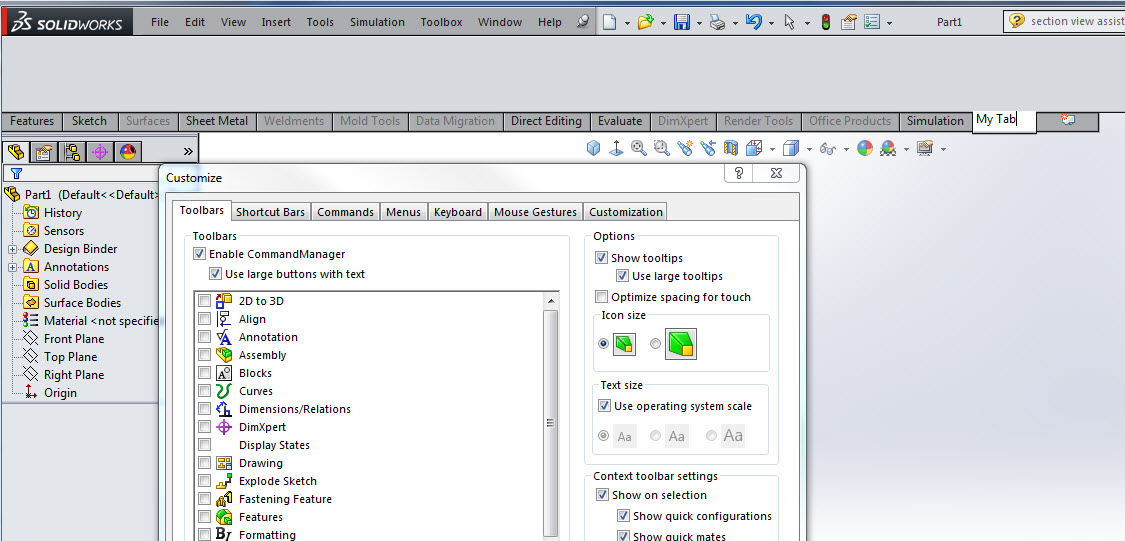Switch to the Sketch CommandManager tab
1125x541 pixels.
point(89,121)
